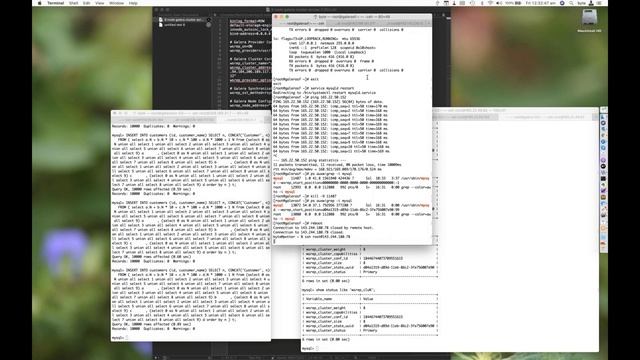Click mysql prompt in left Terminal window
Viewport: 640px width, 360px height.
point(118,338)
